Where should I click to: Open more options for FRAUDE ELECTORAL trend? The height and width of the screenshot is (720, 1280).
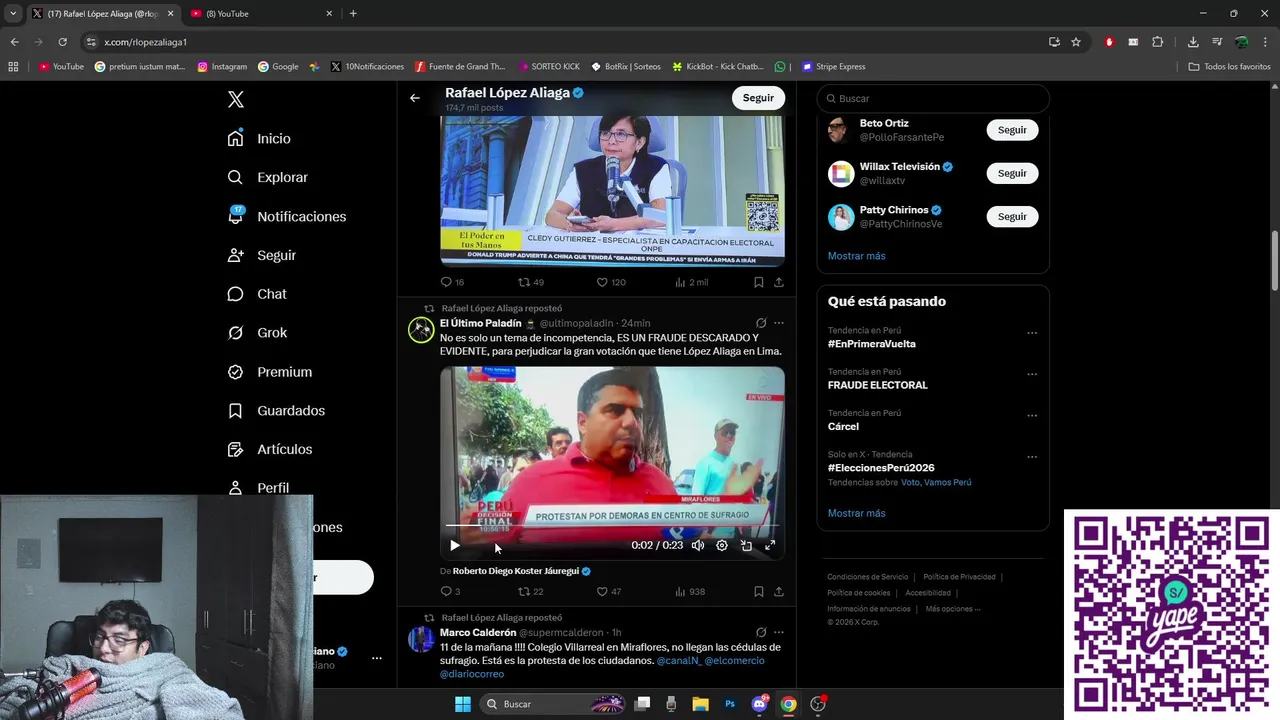point(1032,374)
